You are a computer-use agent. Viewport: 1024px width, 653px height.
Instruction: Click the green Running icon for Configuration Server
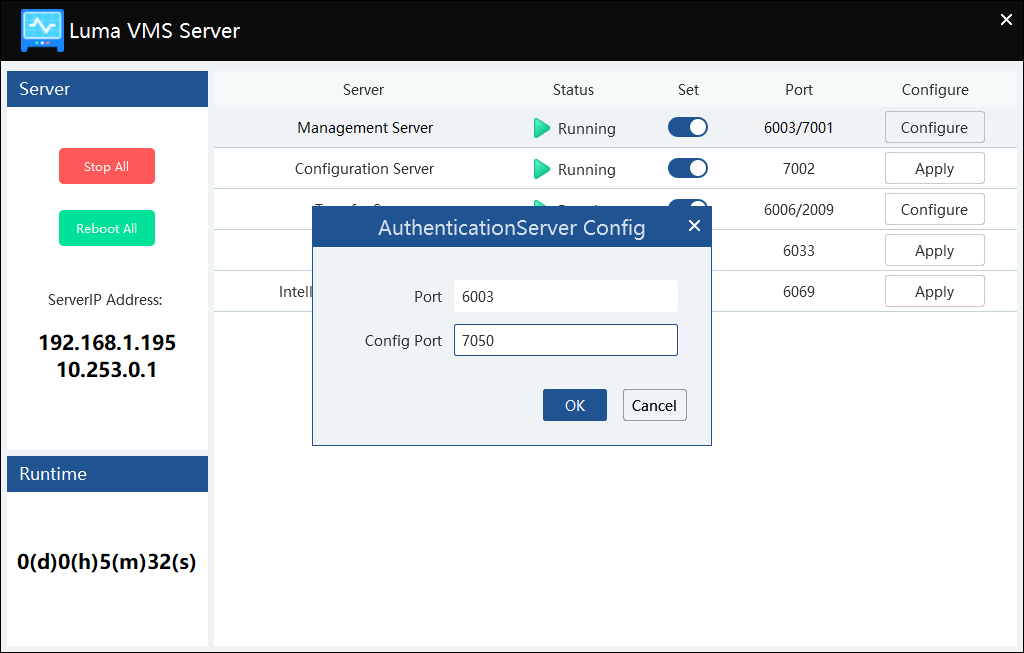[541, 169]
